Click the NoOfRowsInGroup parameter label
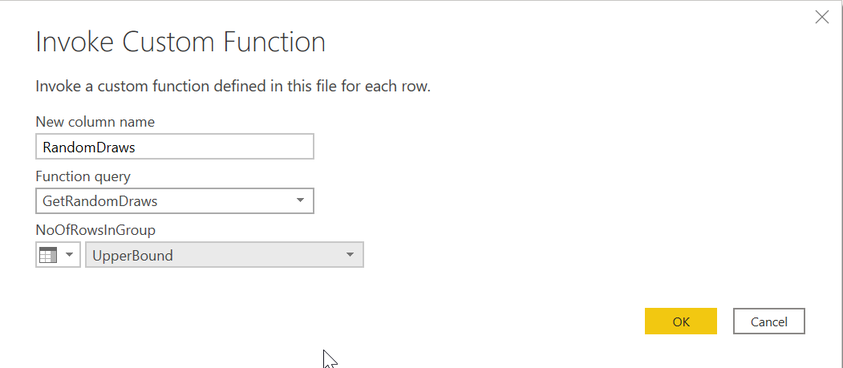This screenshot has height=368, width=843. 95,230
